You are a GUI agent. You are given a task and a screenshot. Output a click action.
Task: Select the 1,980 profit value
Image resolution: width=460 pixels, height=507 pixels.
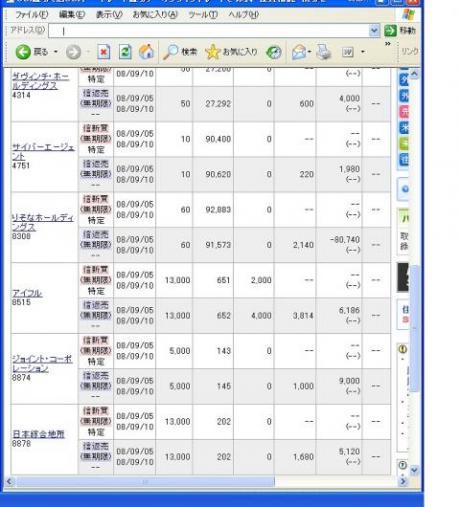(x=349, y=169)
